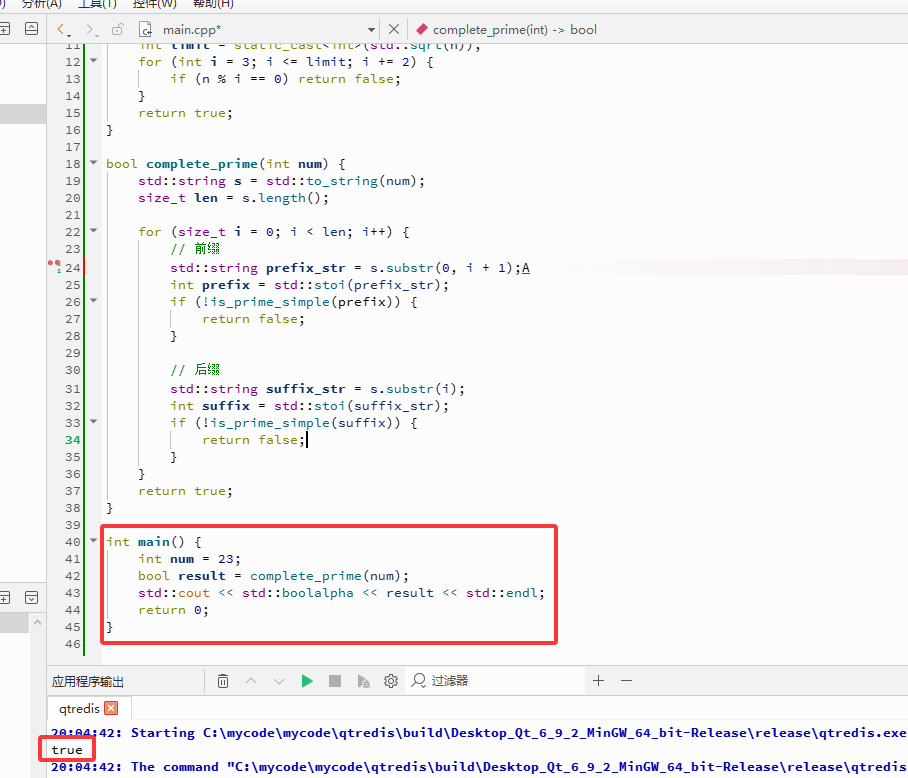Click the std::cout boolalpha line 43
The width and height of the screenshot is (908, 778).
click(342, 593)
